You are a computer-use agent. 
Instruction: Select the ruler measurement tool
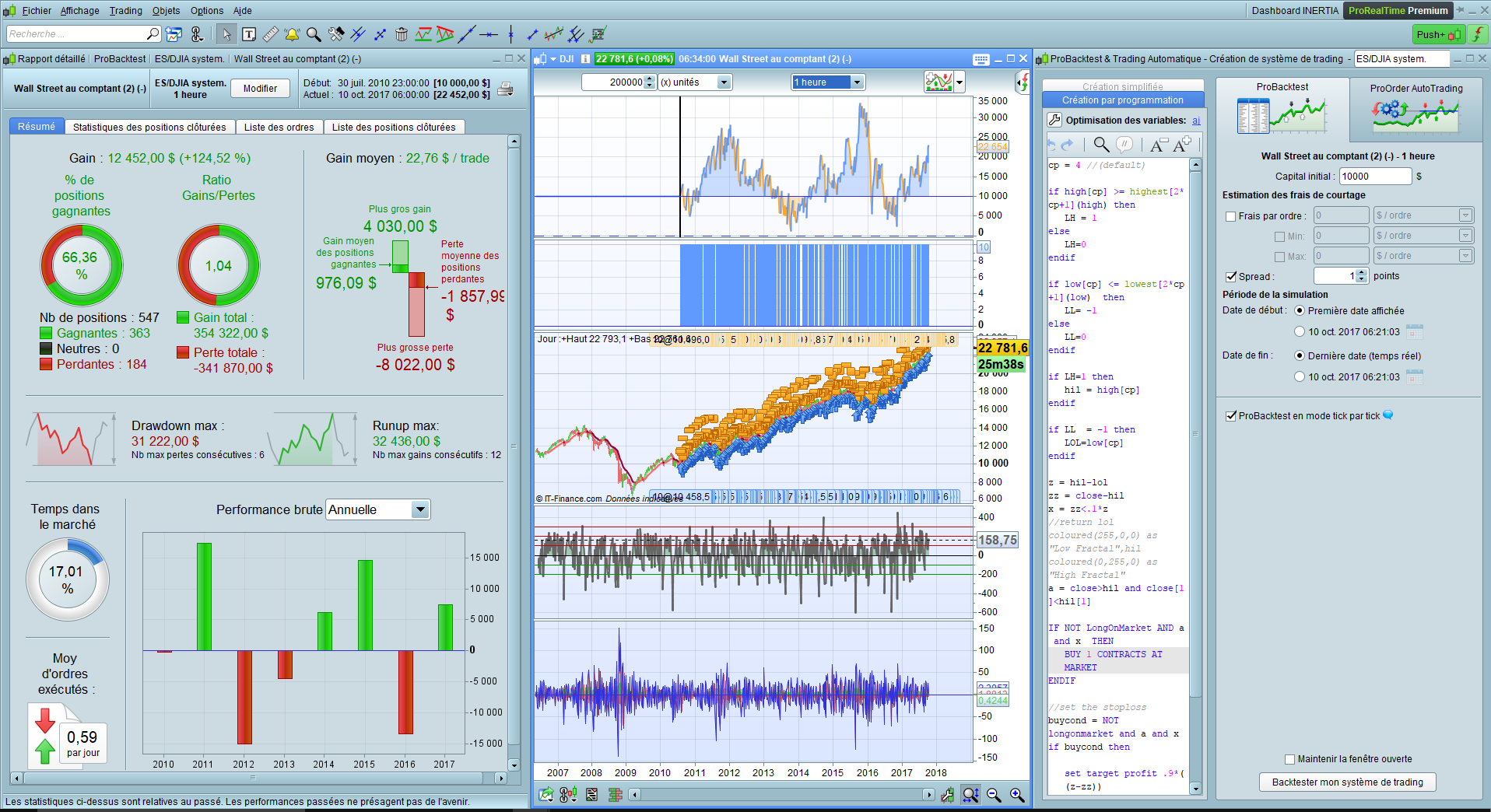click(270, 34)
